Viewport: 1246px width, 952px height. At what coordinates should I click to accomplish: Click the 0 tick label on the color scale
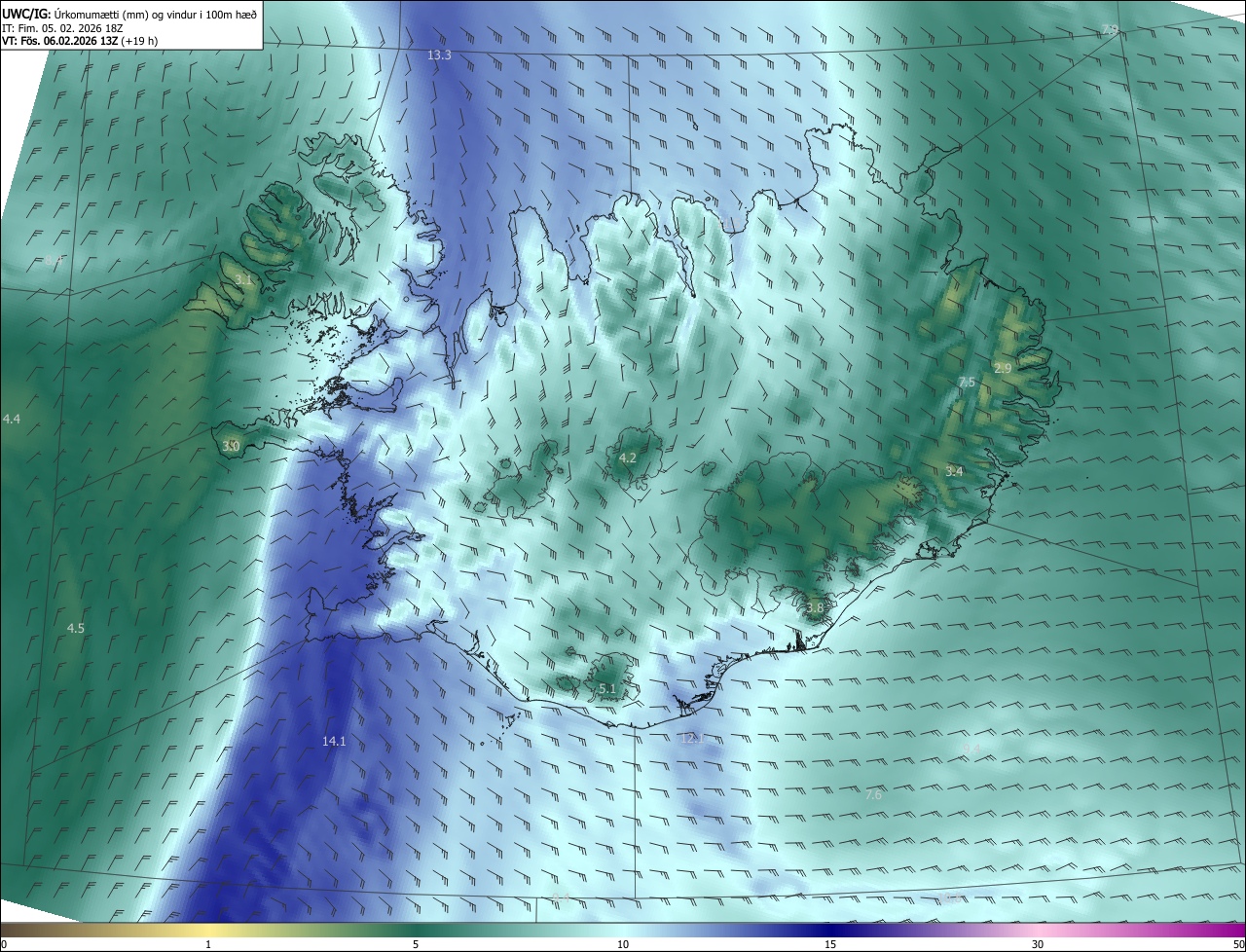[x=4, y=945]
